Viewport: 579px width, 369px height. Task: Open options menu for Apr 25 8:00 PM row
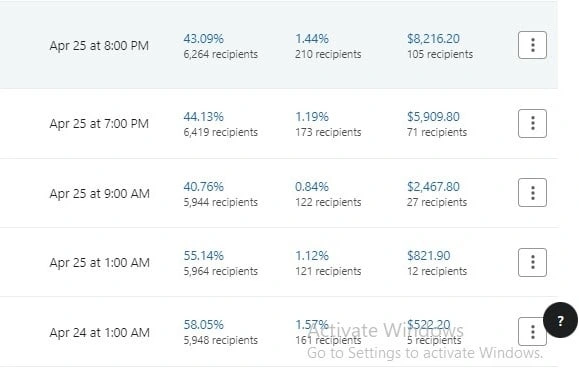pos(532,45)
